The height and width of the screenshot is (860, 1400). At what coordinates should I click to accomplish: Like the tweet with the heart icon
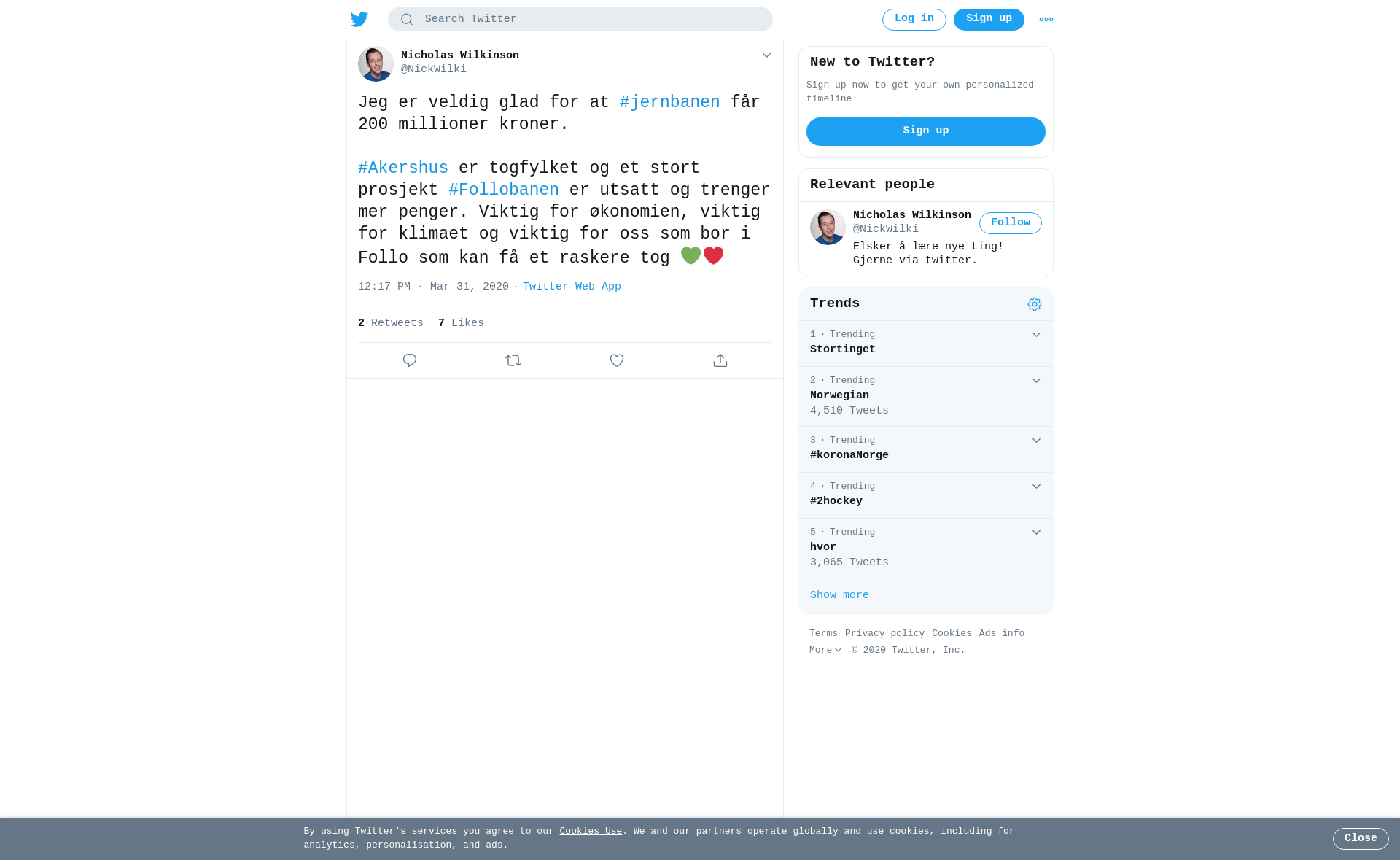[617, 360]
